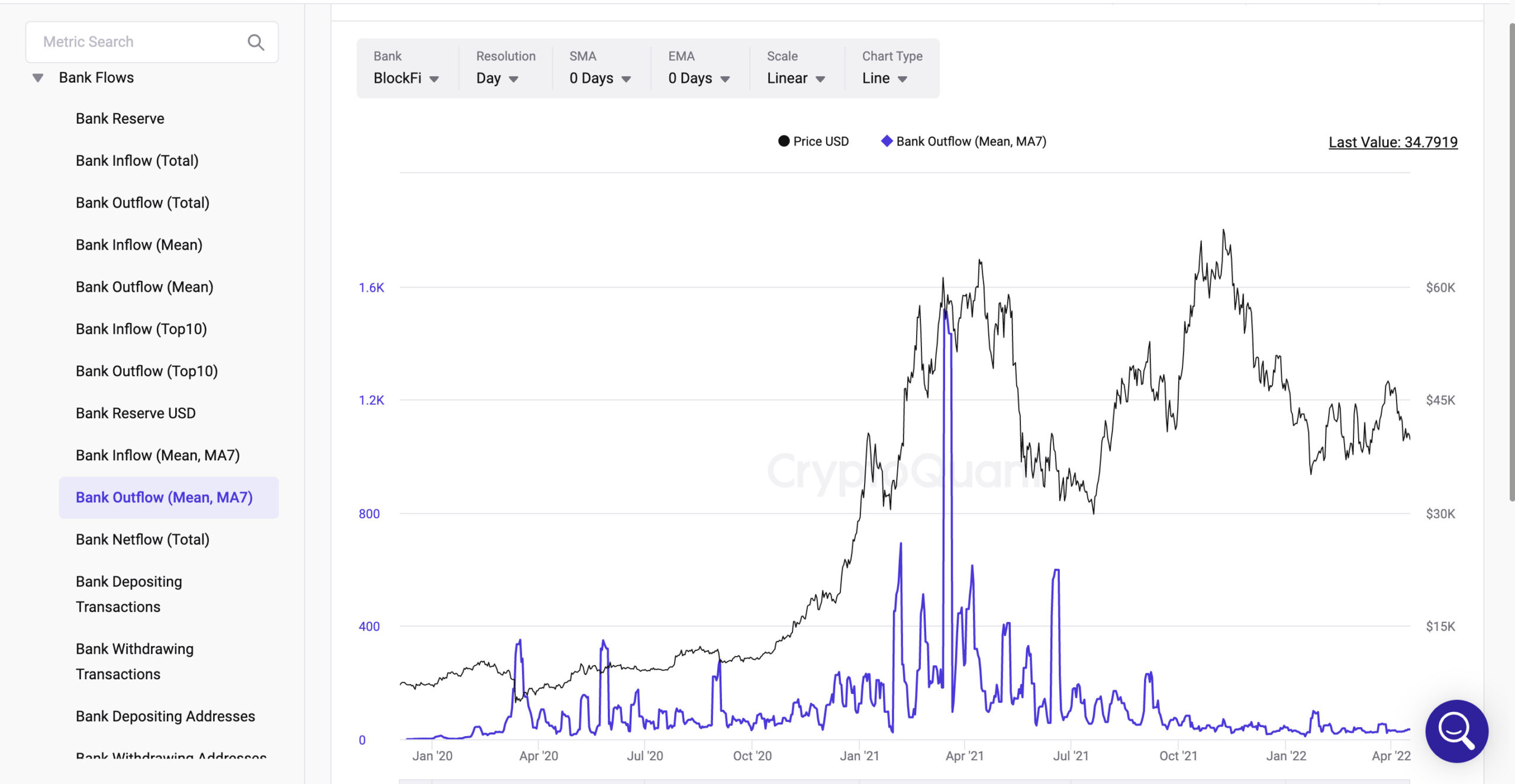Click the 1.6K left axis label

coord(371,288)
